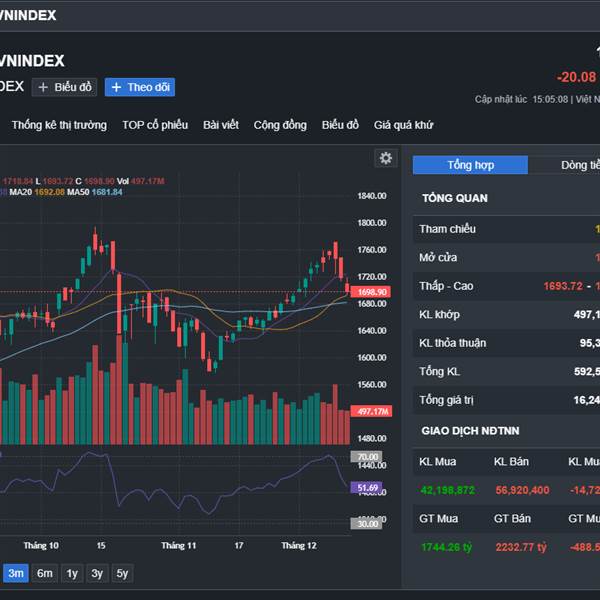The width and height of the screenshot is (600, 600).
Task: Click the Thấp - Cao row
Action: (x=506, y=286)
